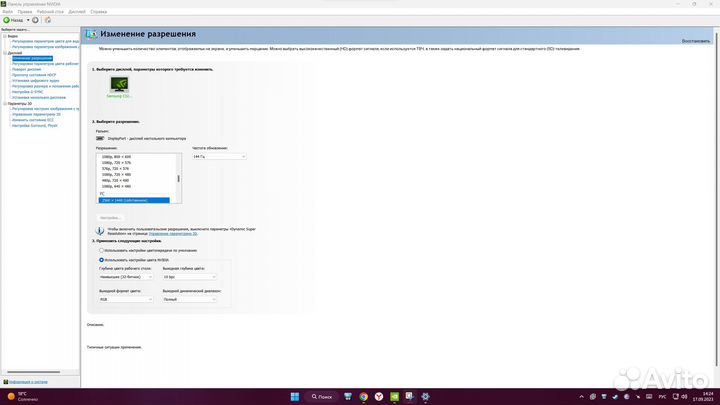The image size is (720, 405).
Task: Open Google Chrome from the taskbar
Action: (x=364, y=397)
